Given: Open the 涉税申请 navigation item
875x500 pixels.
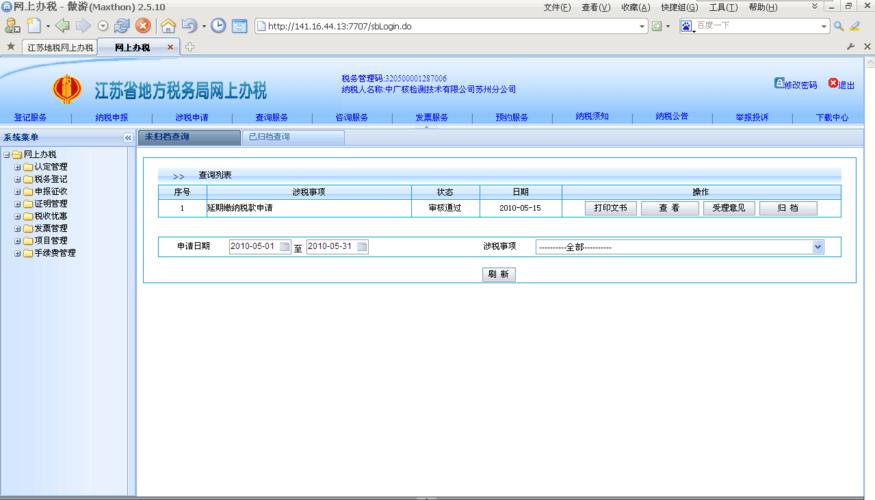Looking at the screenshot, I should coord(192,117).
